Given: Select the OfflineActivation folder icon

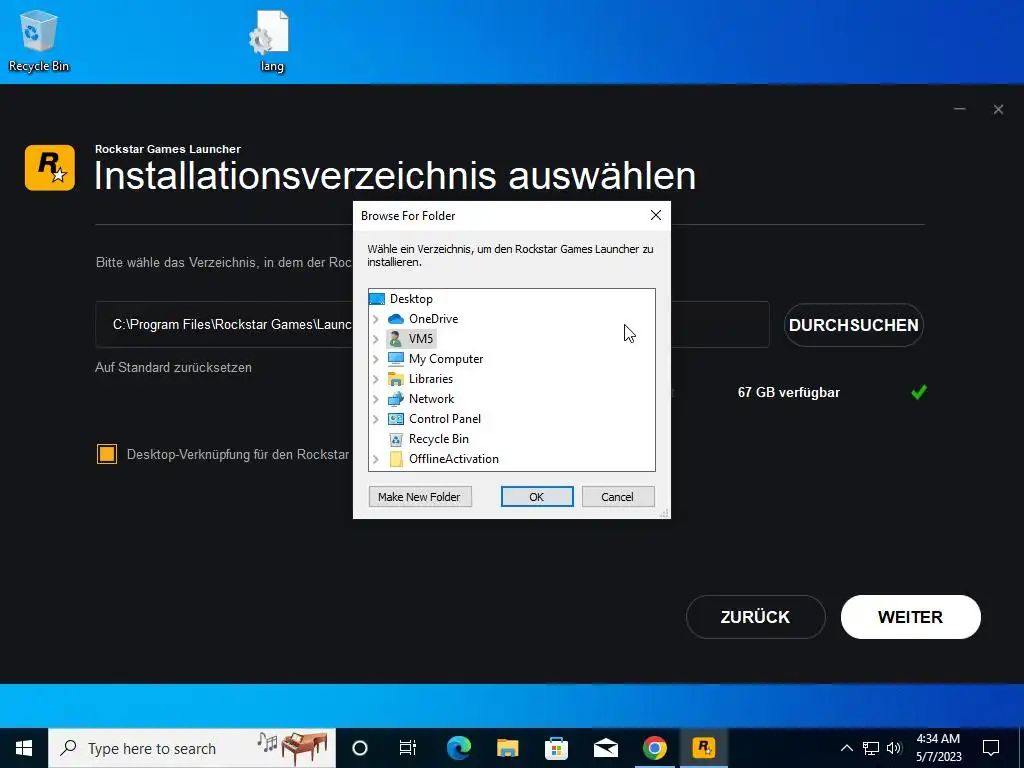Looking at the screenshot, I should tap(396, 459).
